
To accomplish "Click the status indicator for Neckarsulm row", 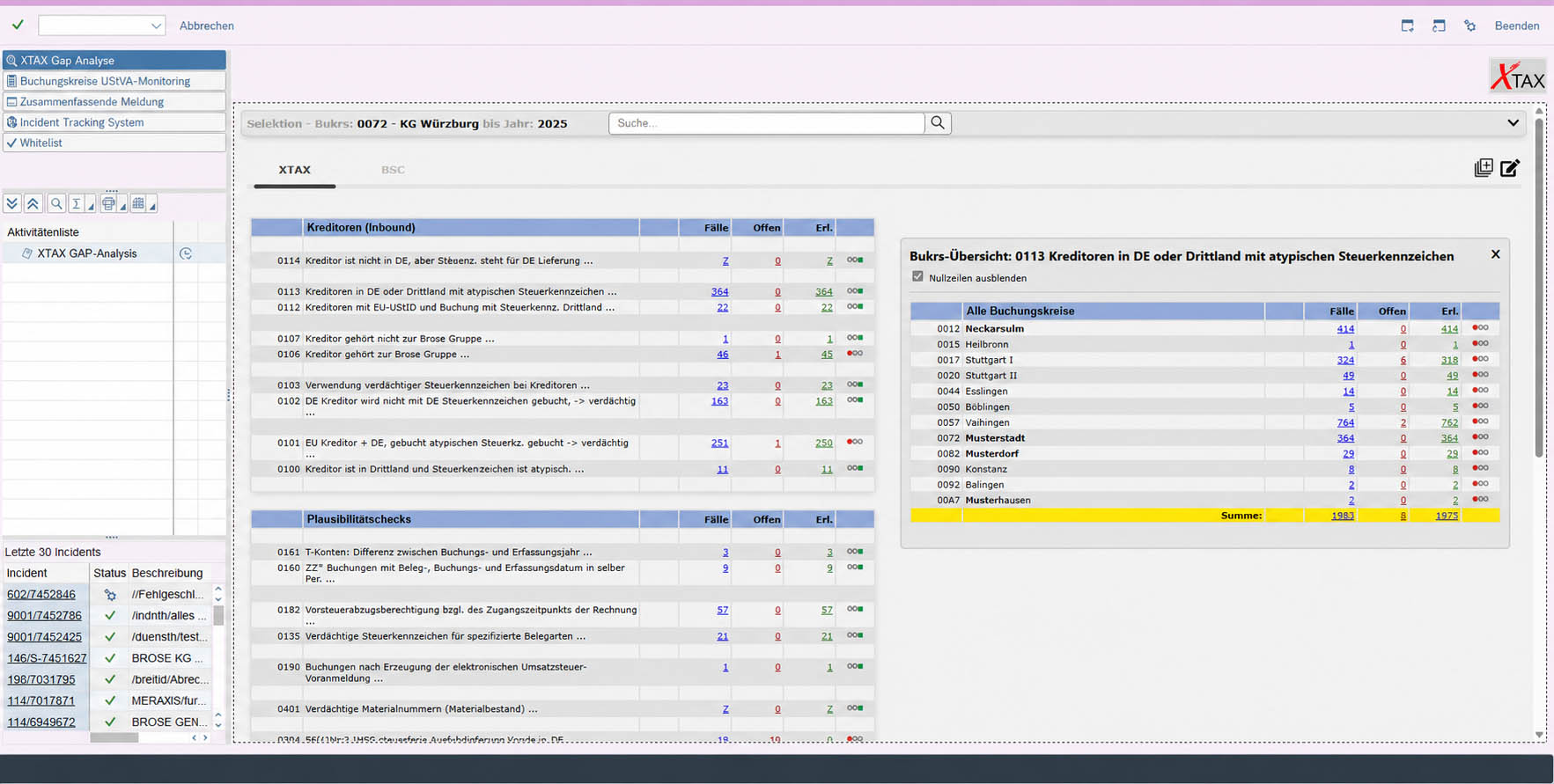I will pyautogui.click(x=1481, y=328).
